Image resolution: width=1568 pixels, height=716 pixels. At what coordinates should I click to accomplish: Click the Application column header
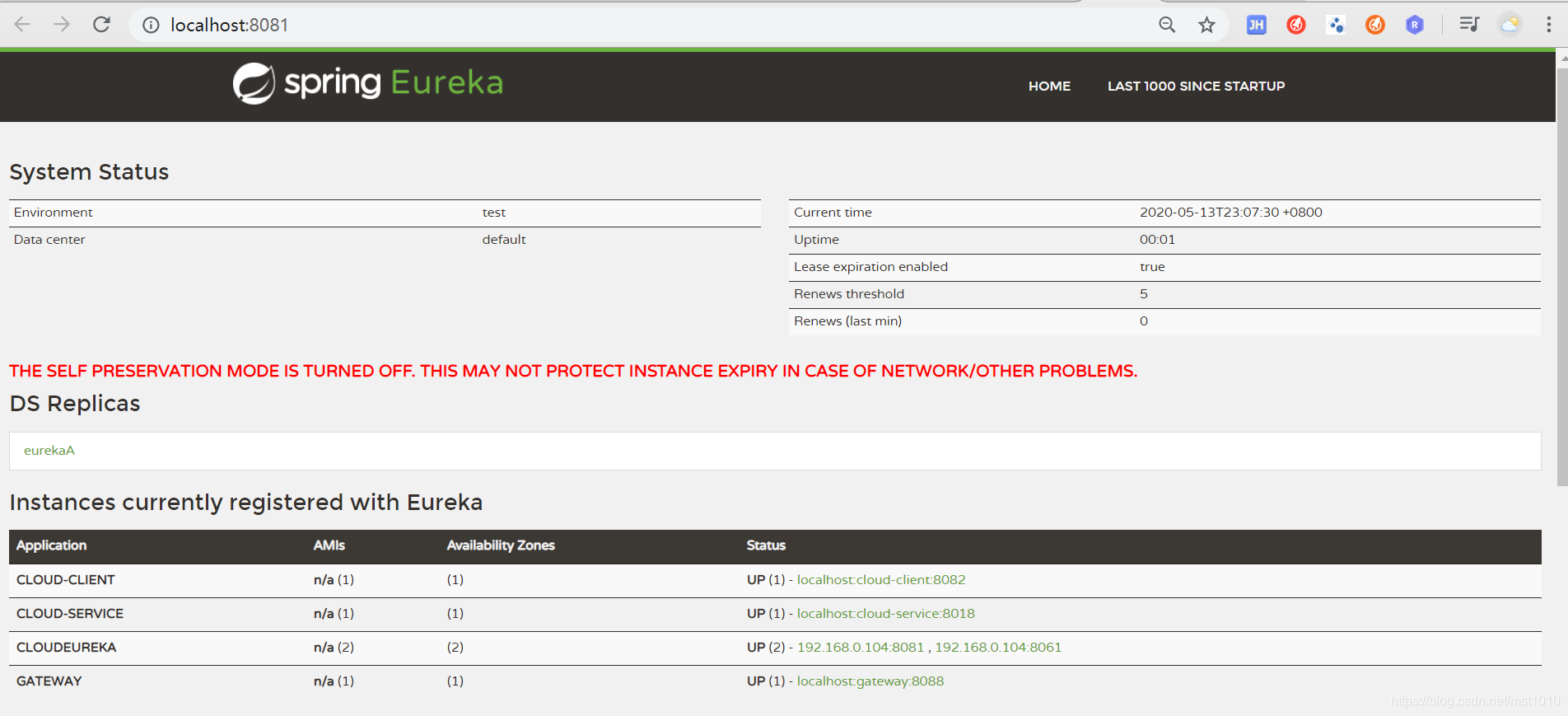tap(52, 545)
